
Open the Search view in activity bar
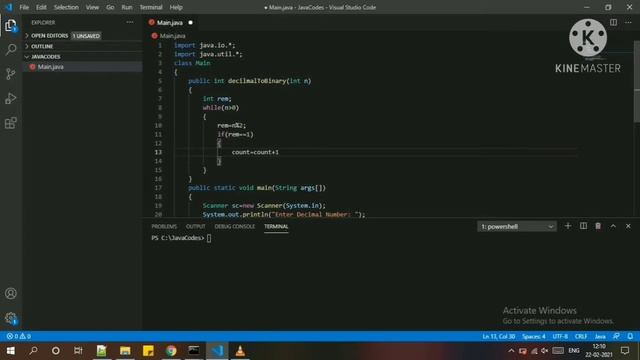click(11, 50)
